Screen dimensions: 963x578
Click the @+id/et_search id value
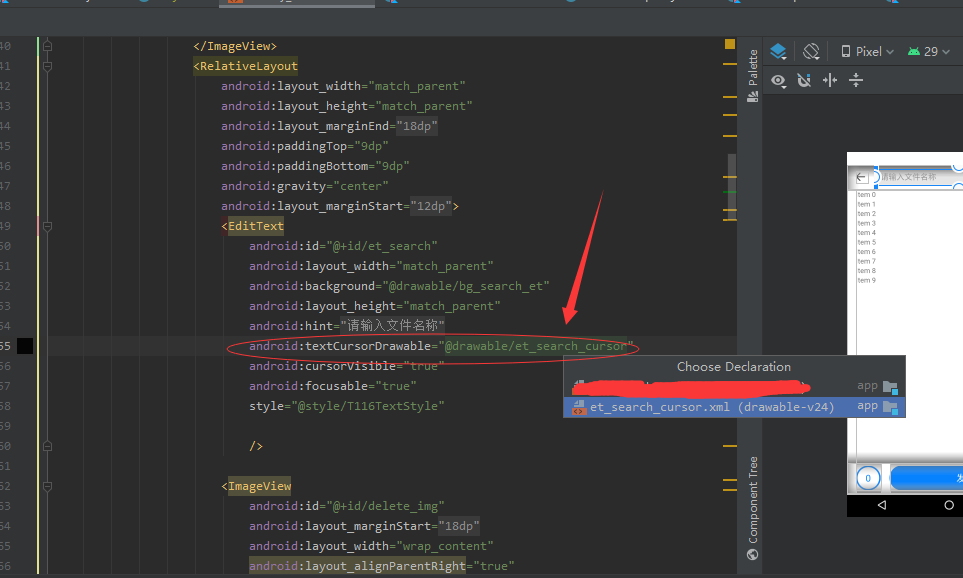[x=382, y=246]
